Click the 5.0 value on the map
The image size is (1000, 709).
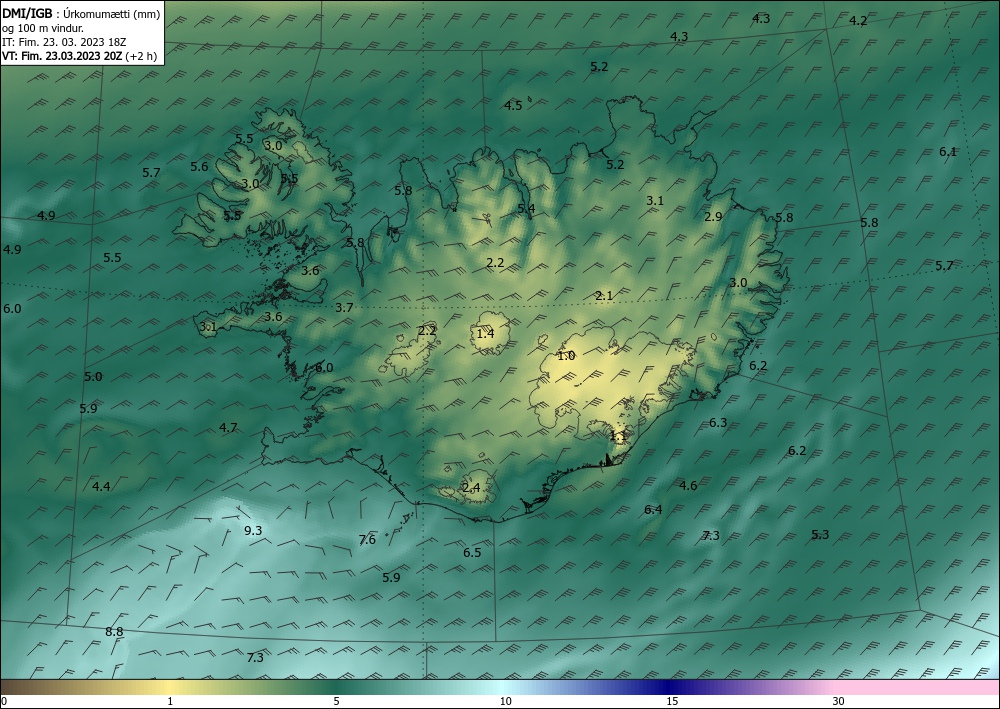(x=93, y=377)
